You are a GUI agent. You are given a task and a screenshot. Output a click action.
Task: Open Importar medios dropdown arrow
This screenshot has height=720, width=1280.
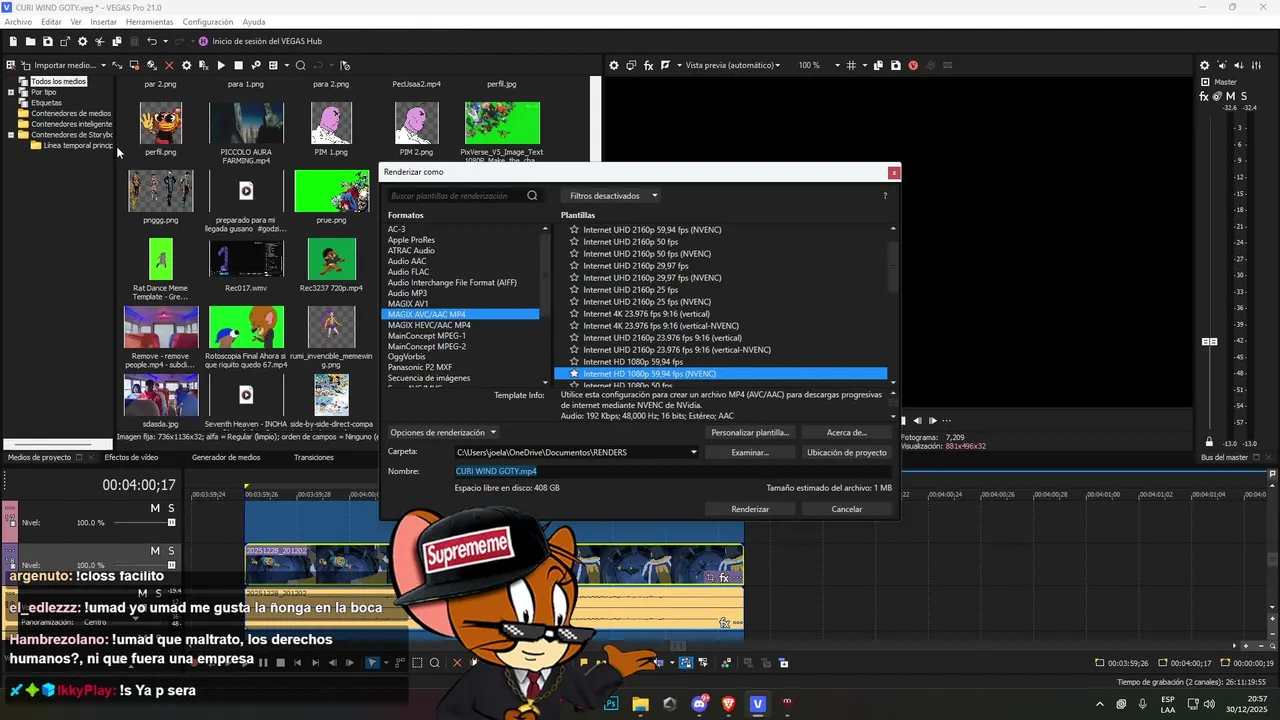coord(103,65)
